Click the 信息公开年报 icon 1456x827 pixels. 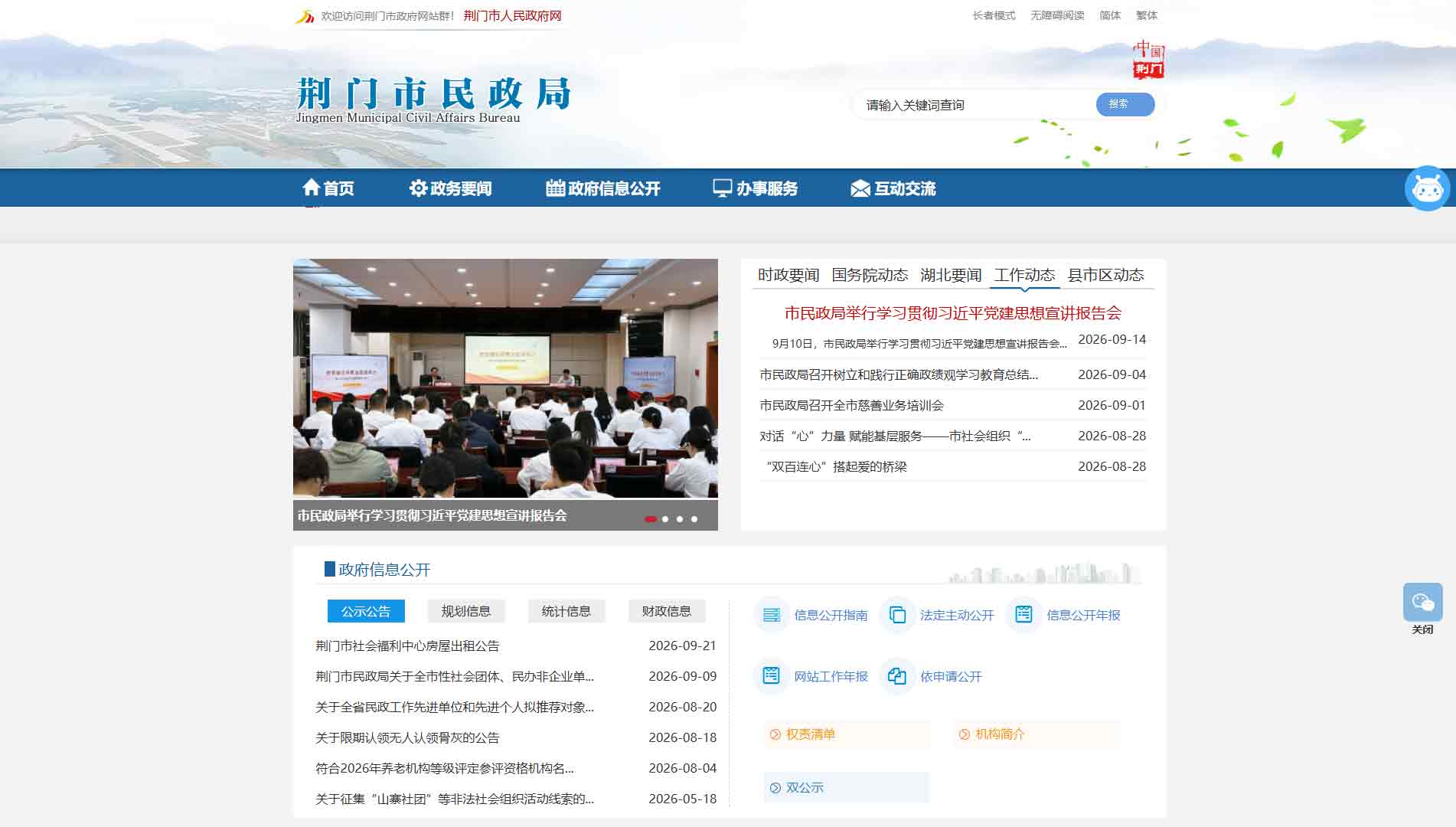[x=1023, y=615]
